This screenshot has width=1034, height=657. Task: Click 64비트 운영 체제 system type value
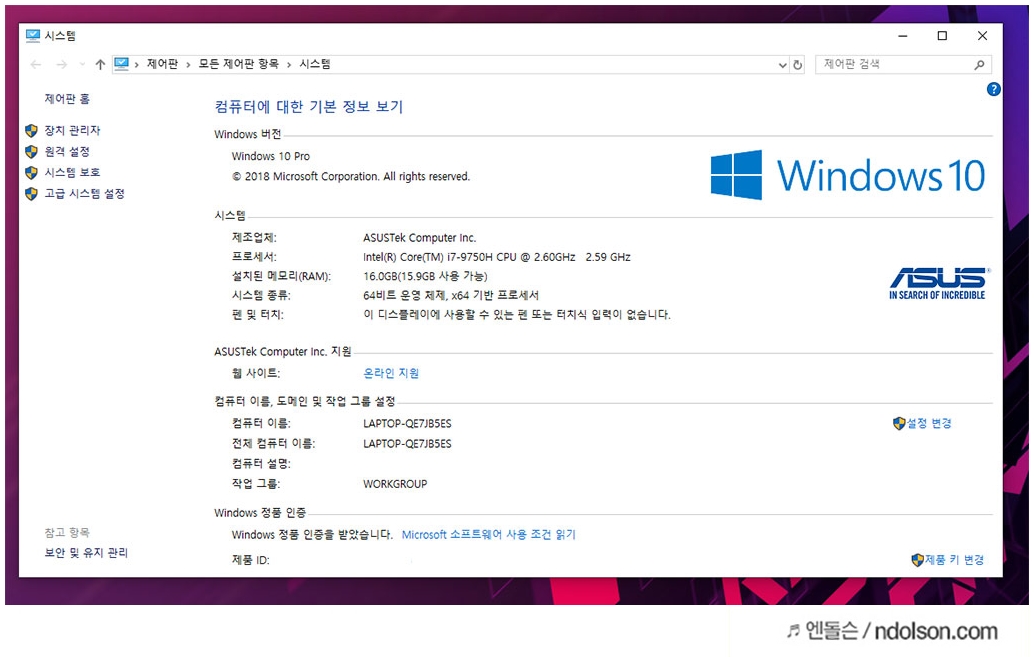coord(451,296)
